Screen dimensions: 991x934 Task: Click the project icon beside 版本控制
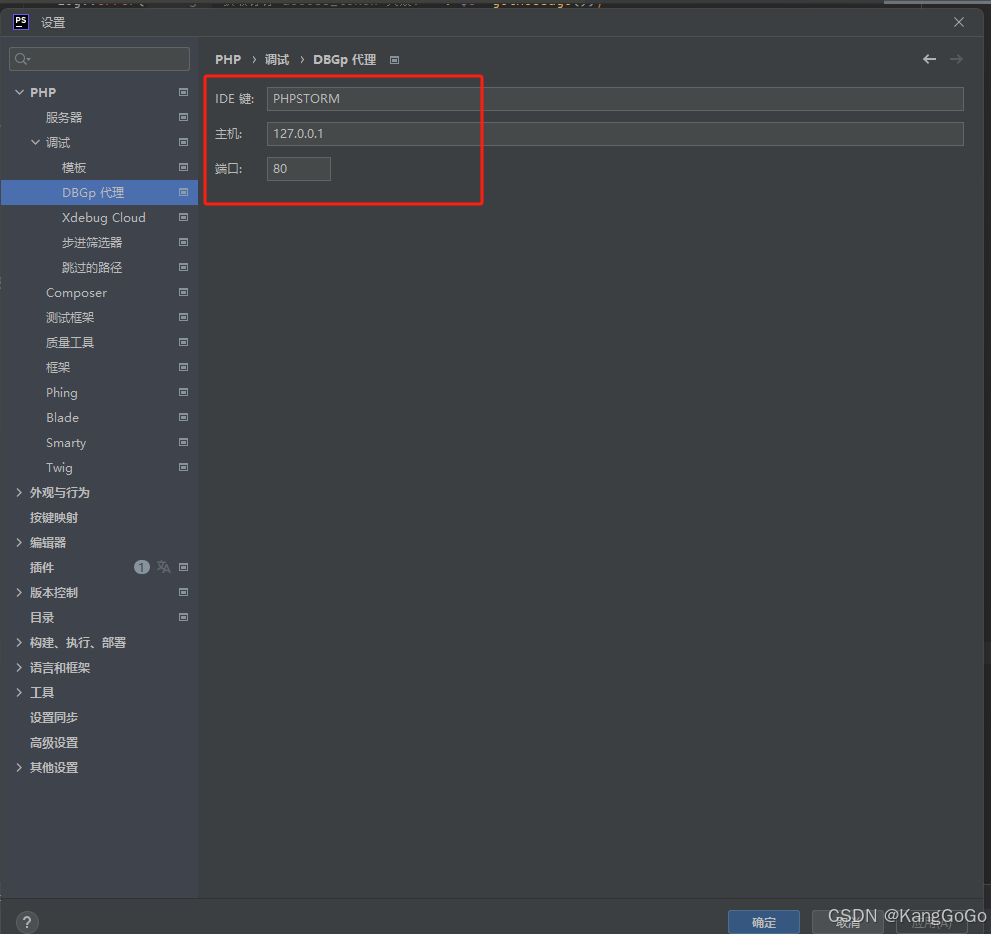[x=183, y=592]
